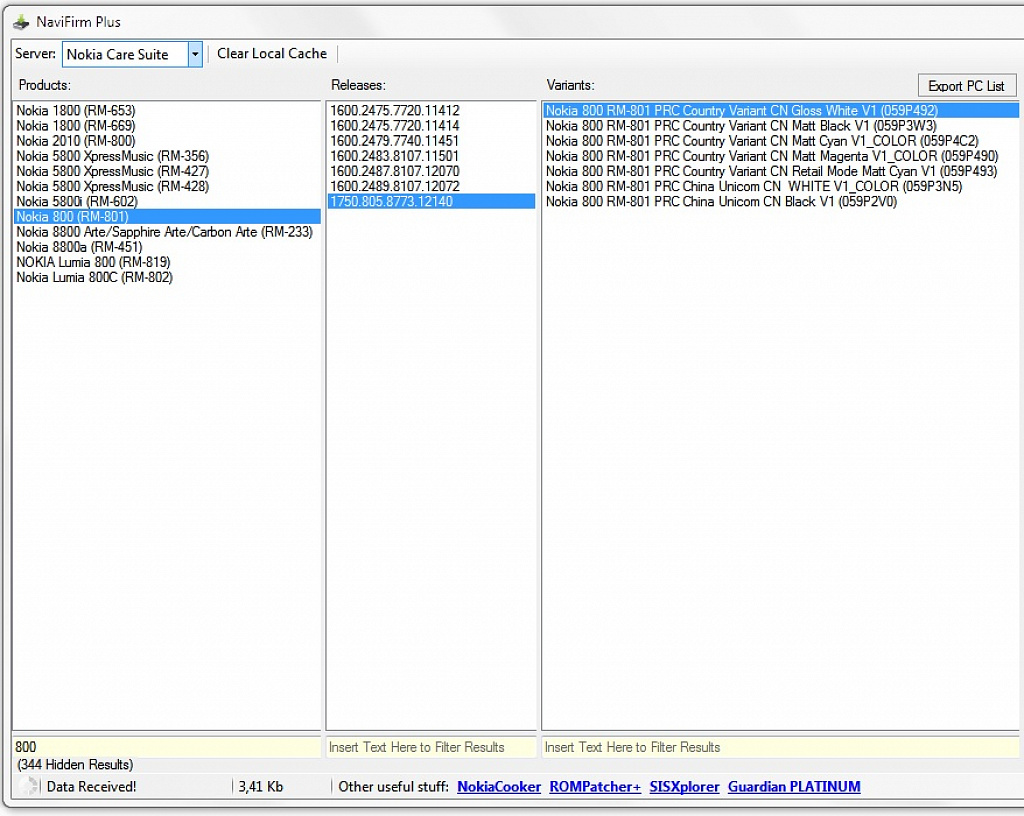Select release 1600.2479.7740.11451

point(431,140)
